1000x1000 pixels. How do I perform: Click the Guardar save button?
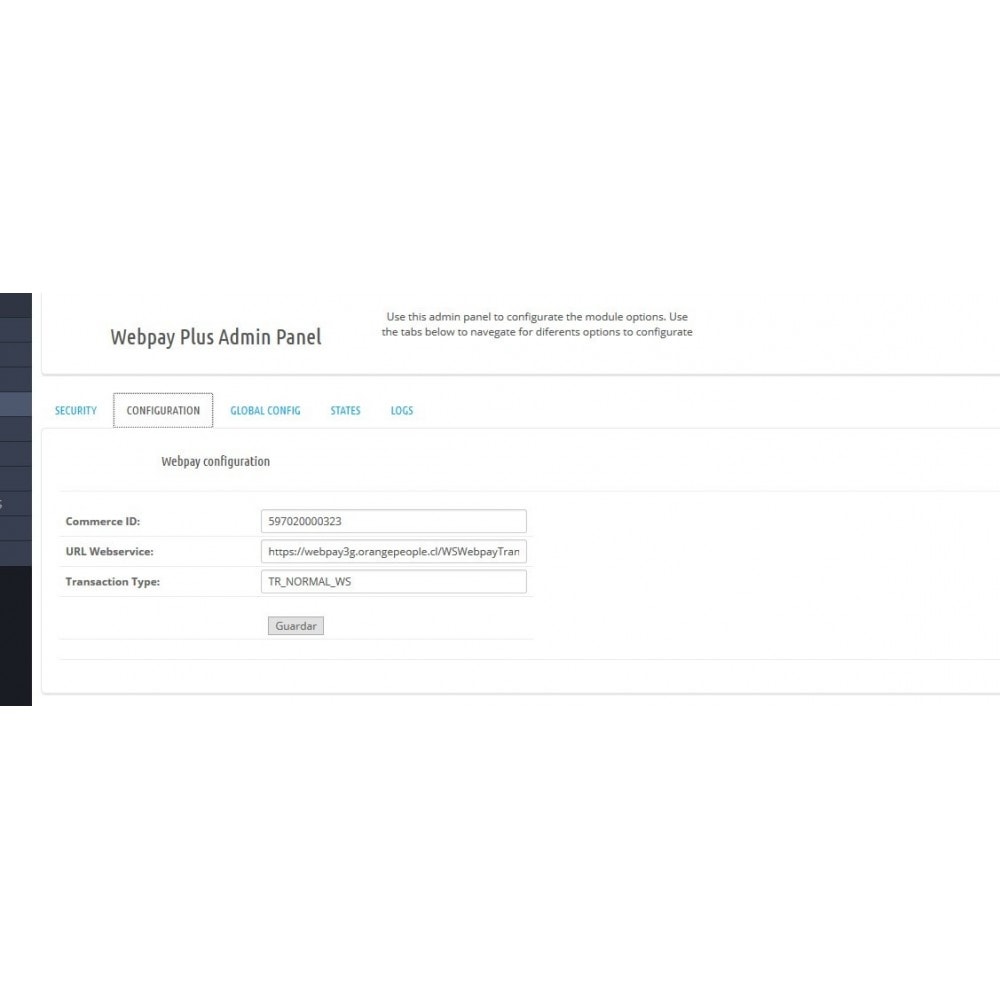(296, 626)
